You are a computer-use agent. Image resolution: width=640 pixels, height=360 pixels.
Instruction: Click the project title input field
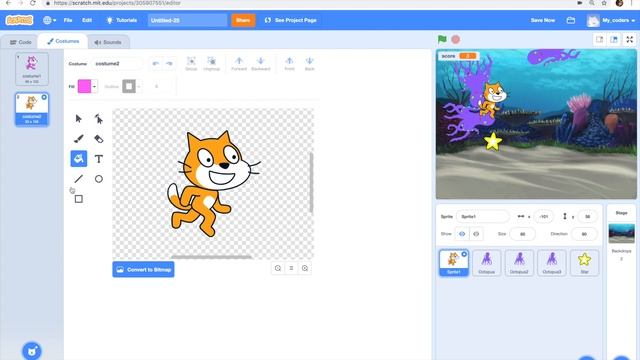pos(188,20)
